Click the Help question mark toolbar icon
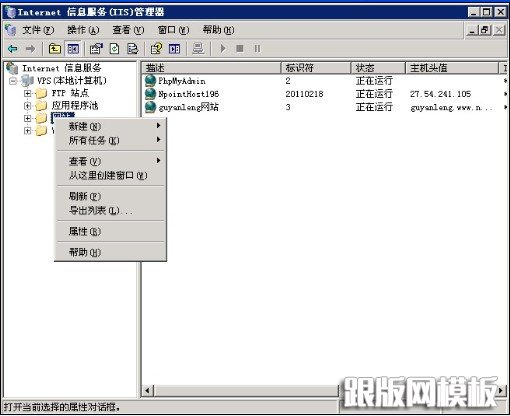This screenshot has width=510, height=416. click(156, 49)
